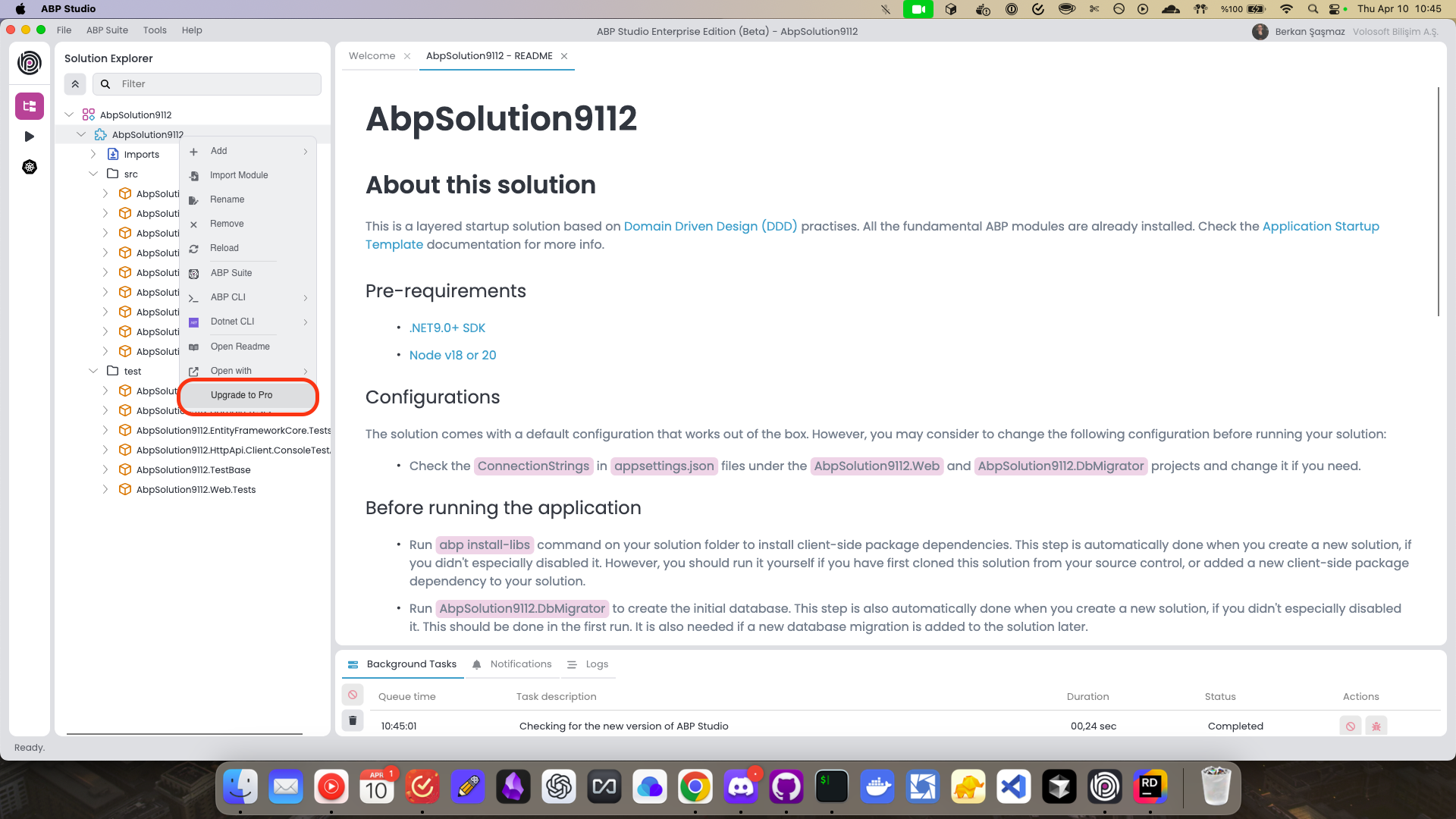Collapse the test folder

click(x=93, y=371)
